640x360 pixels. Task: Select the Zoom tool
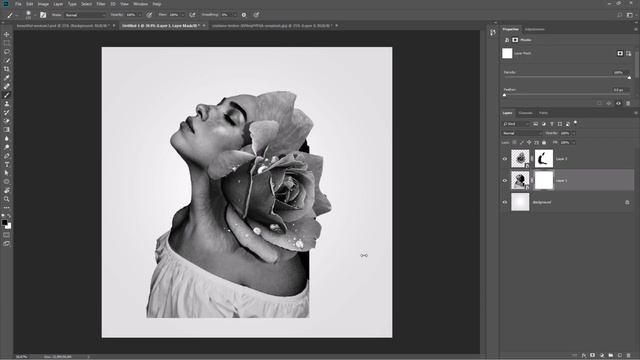coord(7,199)
